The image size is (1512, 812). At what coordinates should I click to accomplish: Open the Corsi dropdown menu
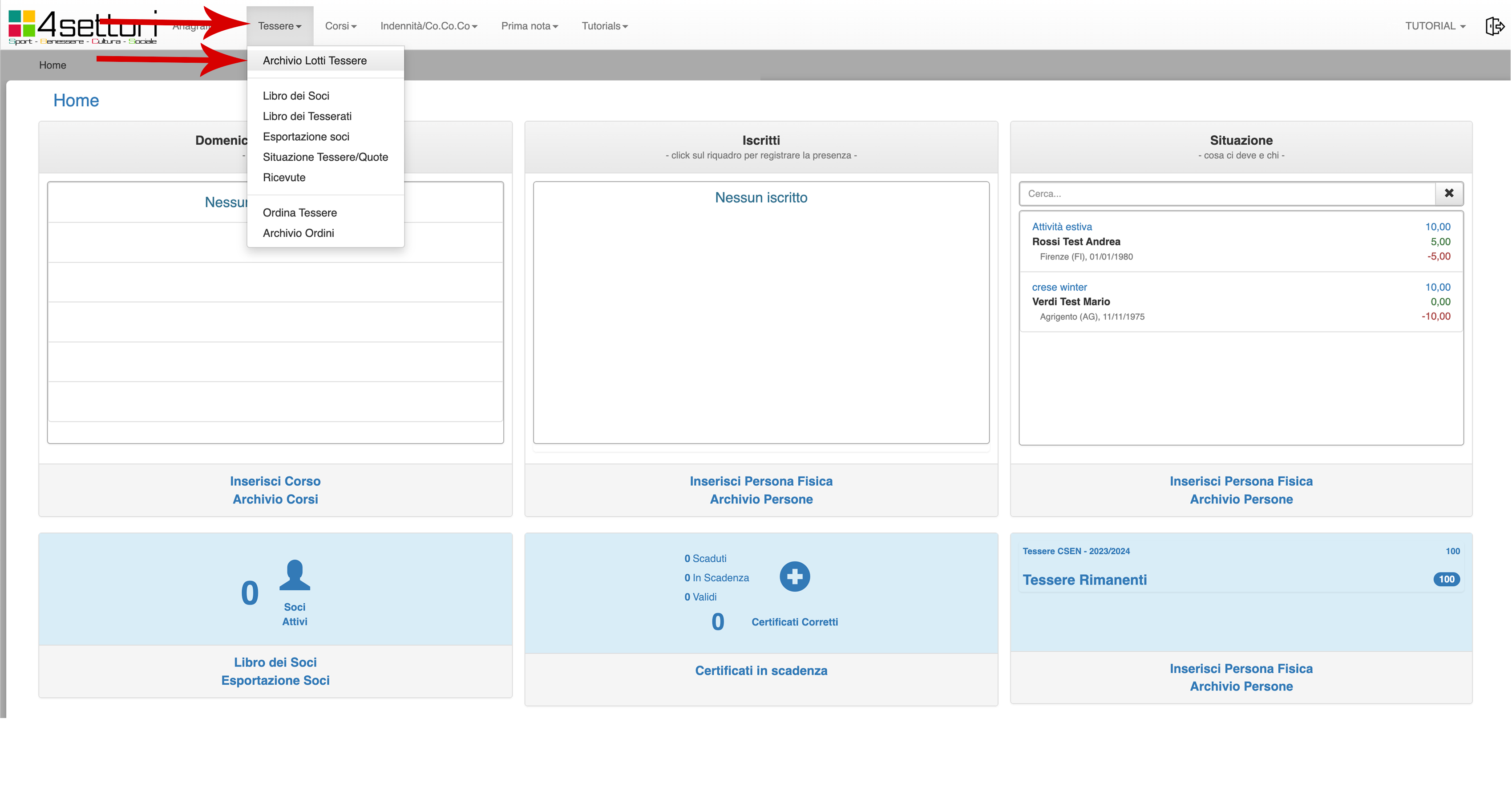[340, 26]
